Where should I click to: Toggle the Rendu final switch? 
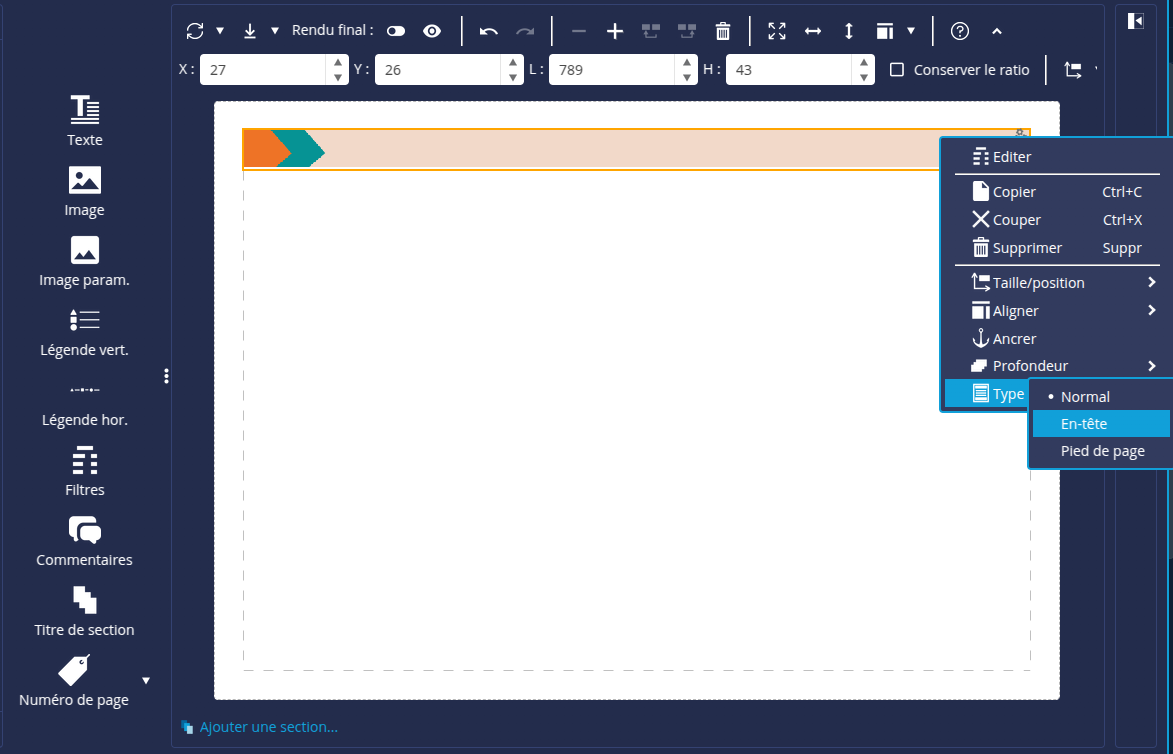coord(396,31)
